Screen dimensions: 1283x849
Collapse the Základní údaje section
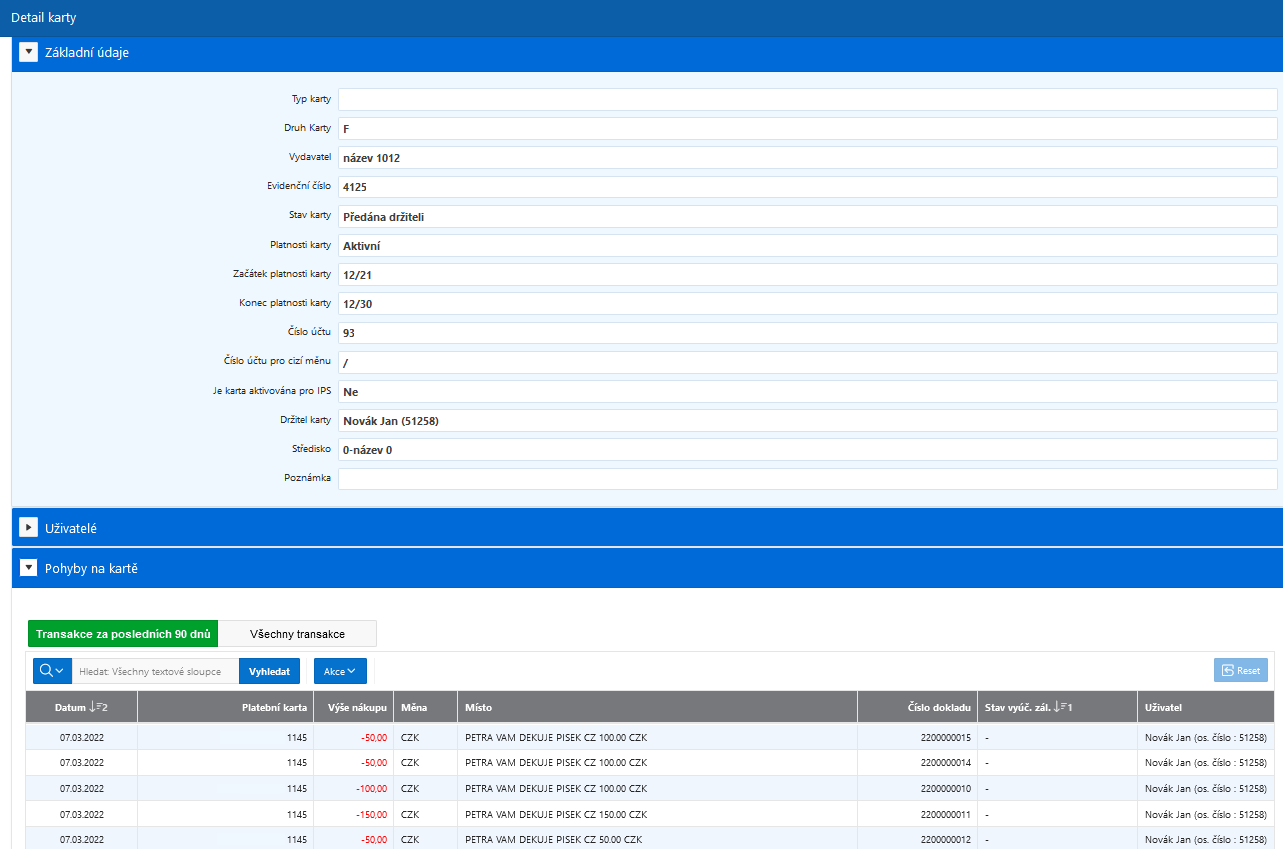click(28, 53)
